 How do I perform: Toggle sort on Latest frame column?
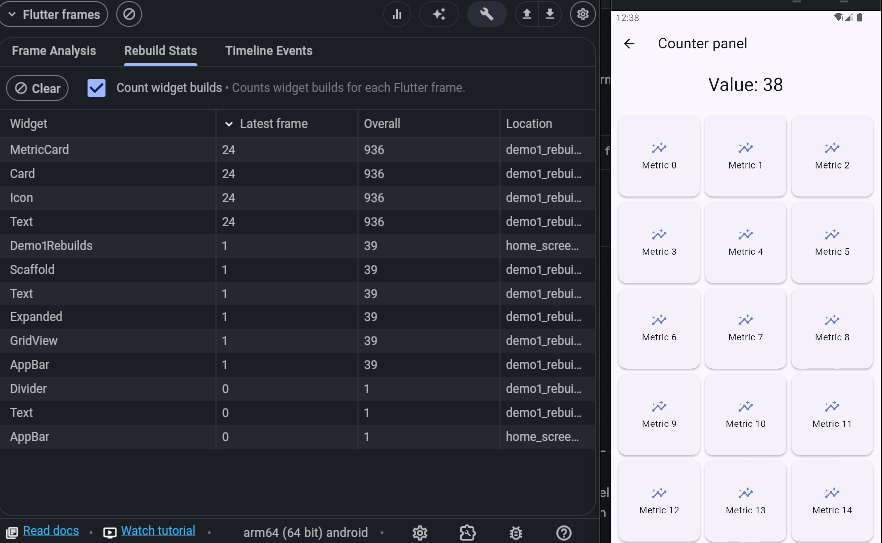pyautogui.click(x=287, y=124)
